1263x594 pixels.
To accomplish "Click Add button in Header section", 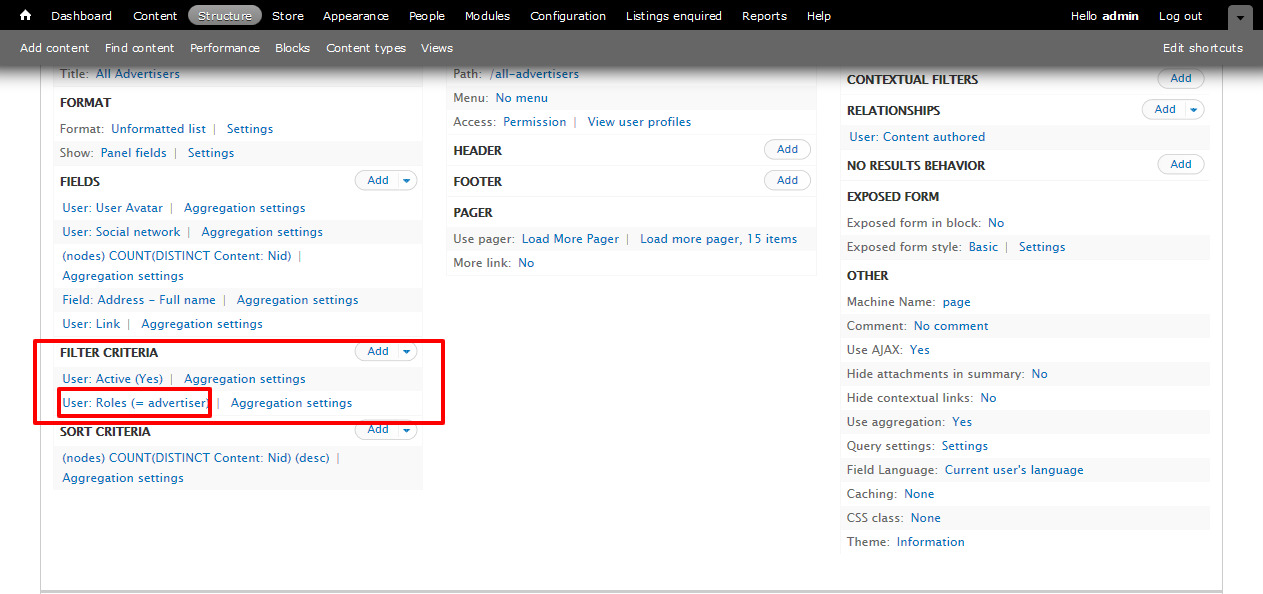I will tap(787, 150).
